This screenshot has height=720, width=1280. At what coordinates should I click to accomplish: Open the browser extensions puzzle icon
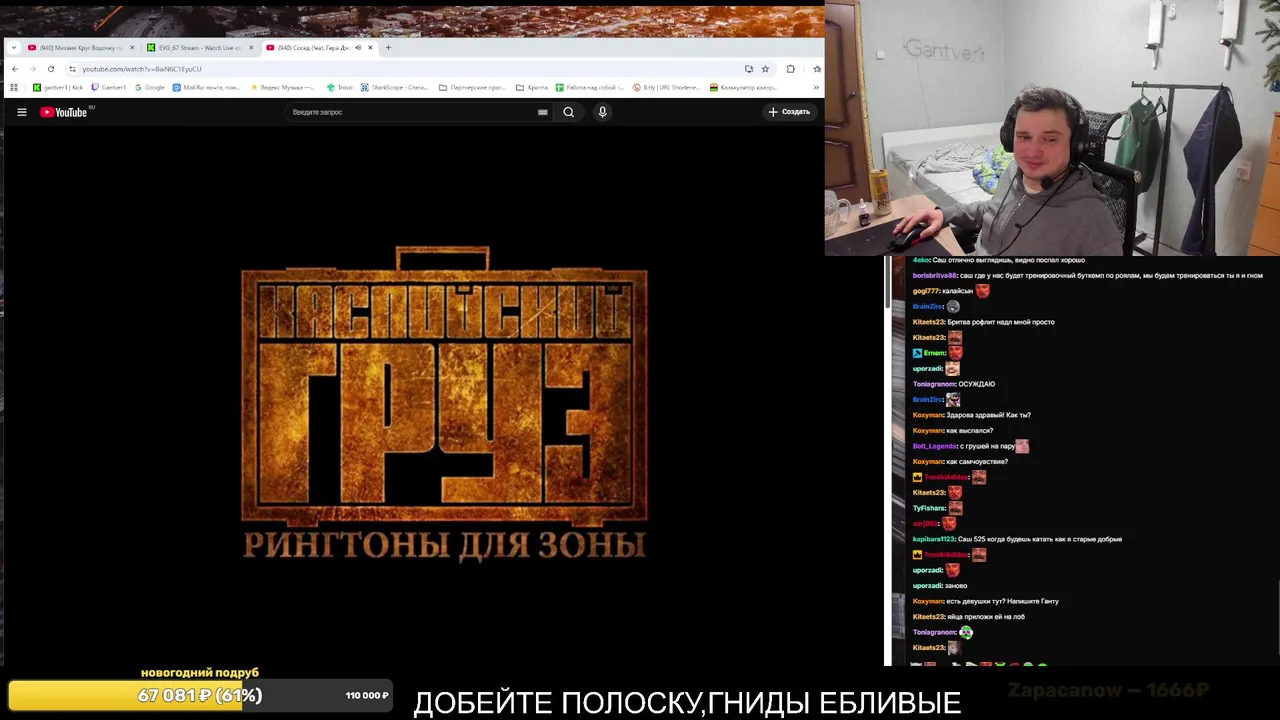pyautogui.click(x=790, y=69)
